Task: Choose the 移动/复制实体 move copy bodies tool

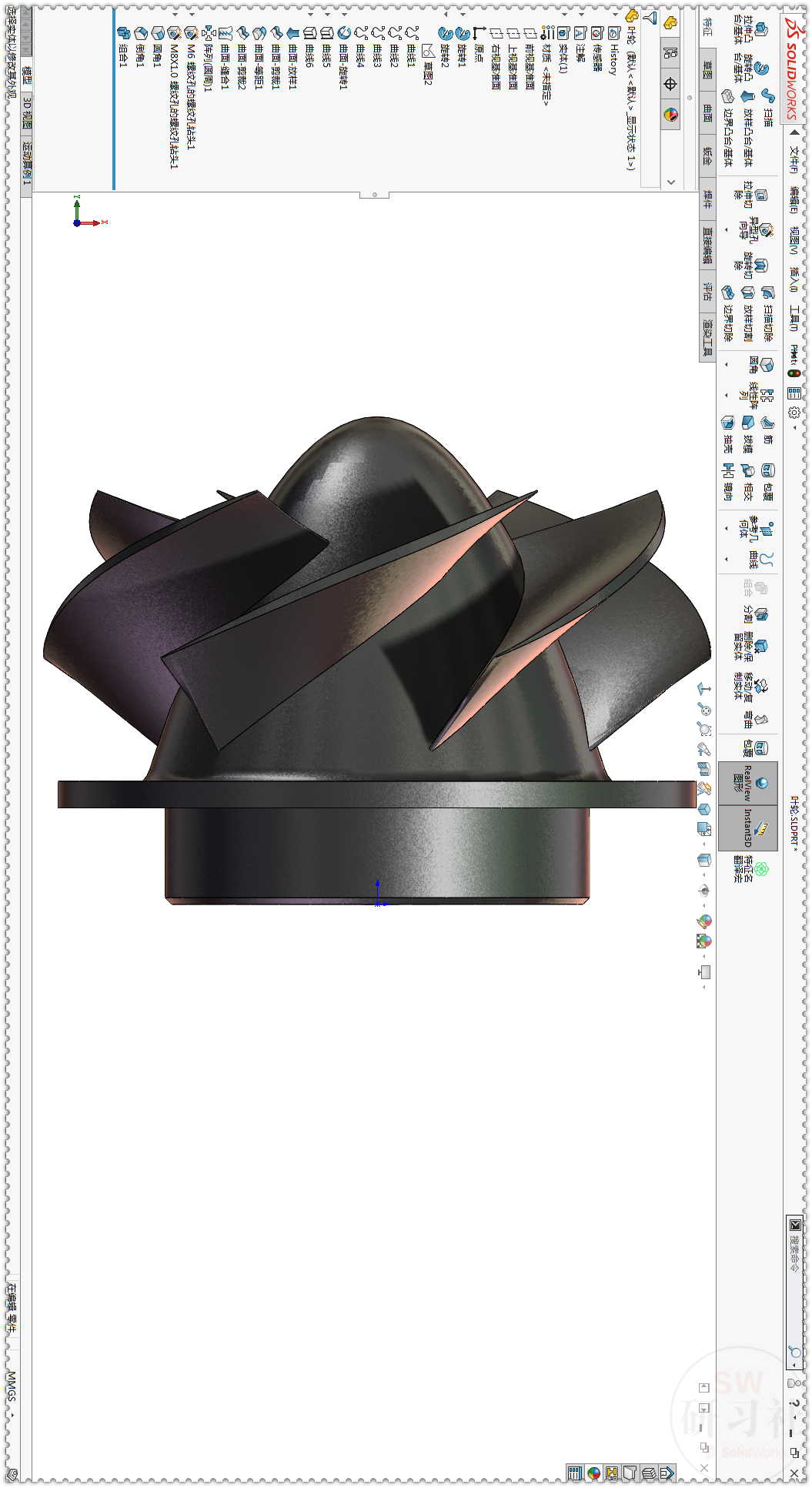Action: (750, 685)
